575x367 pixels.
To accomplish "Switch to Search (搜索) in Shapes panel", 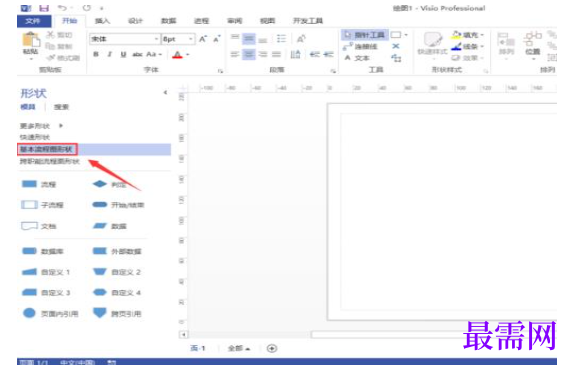I will point(61,107).
